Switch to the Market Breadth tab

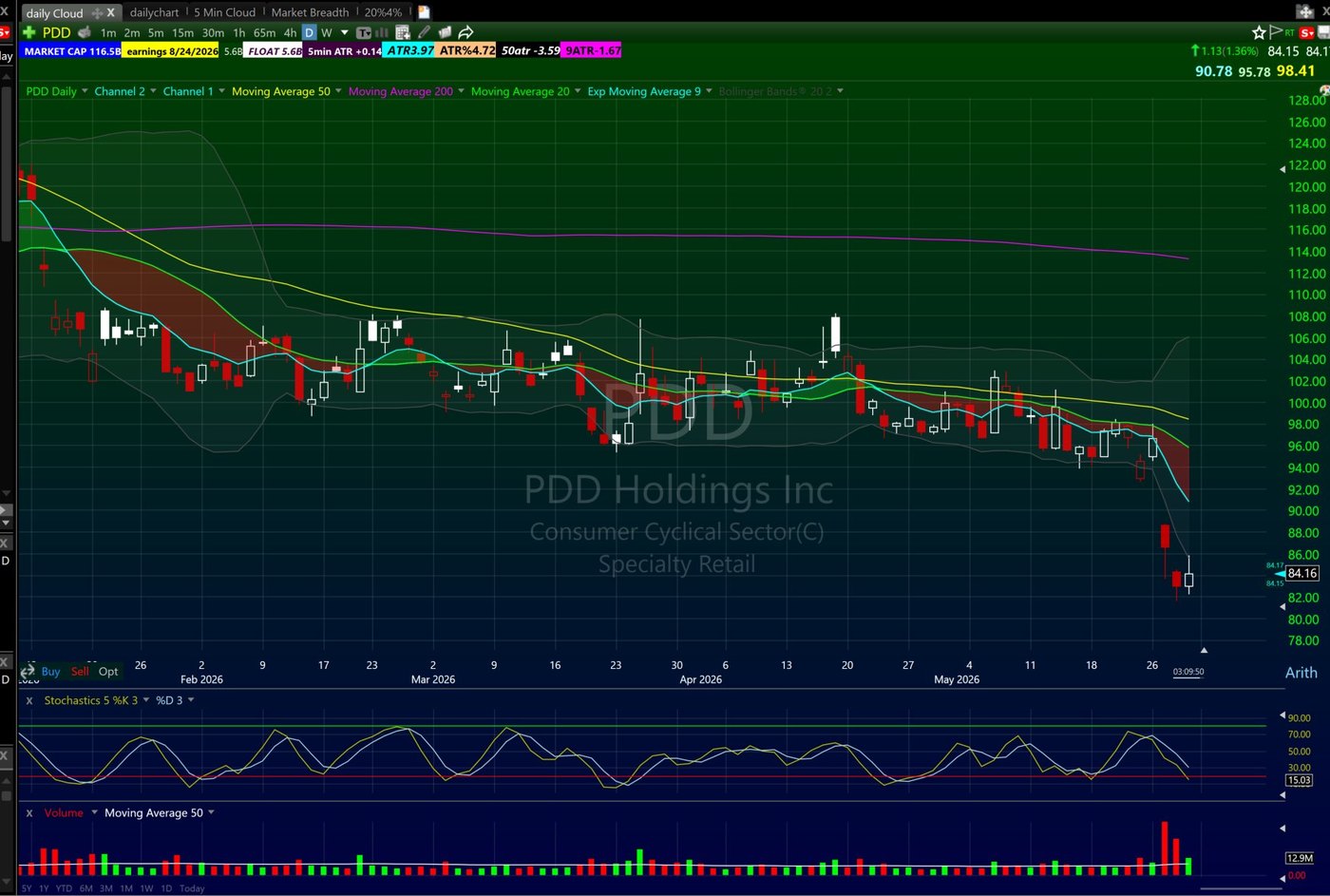310,12
